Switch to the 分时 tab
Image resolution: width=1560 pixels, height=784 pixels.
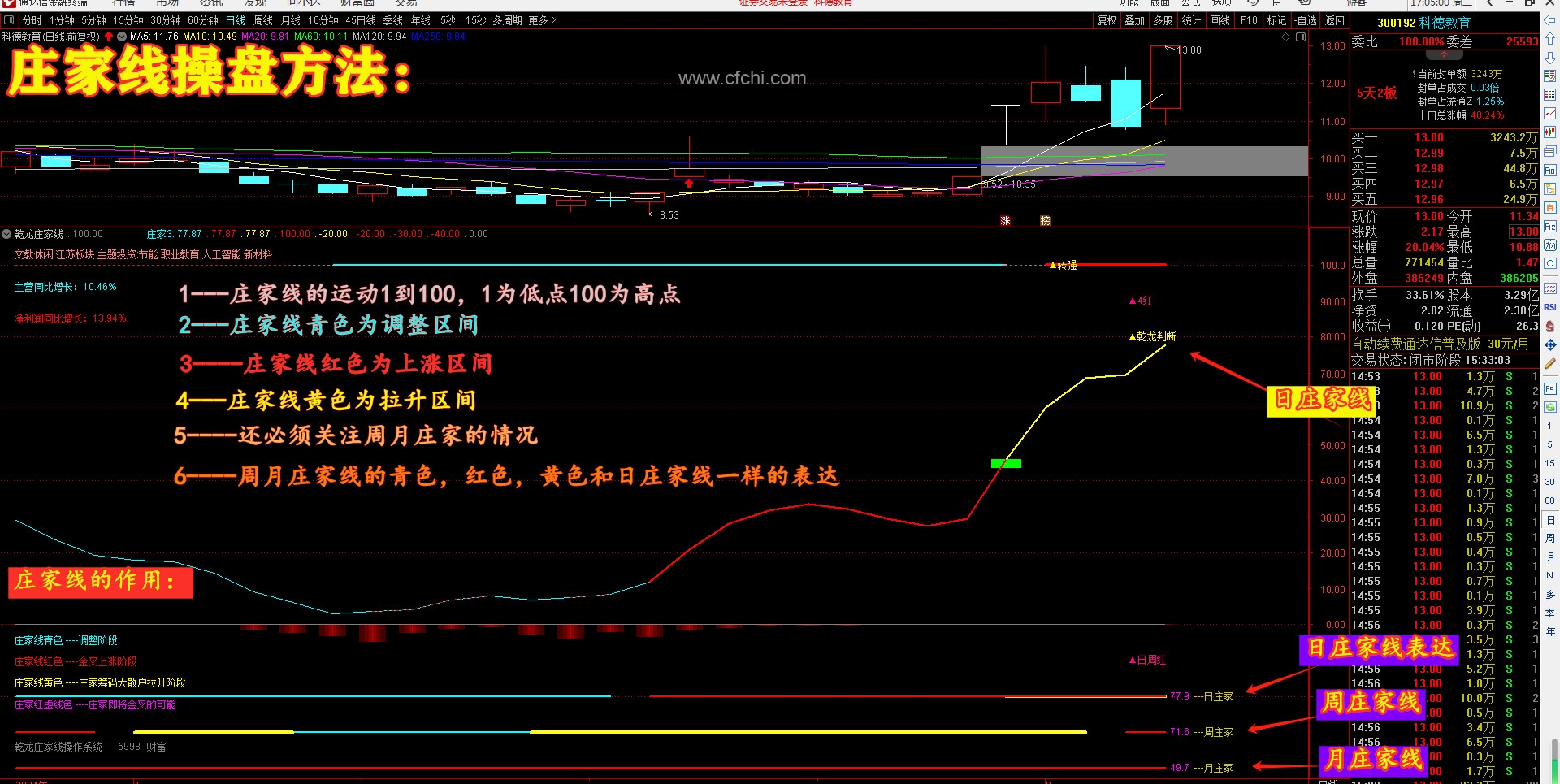(x=32, y=20)
